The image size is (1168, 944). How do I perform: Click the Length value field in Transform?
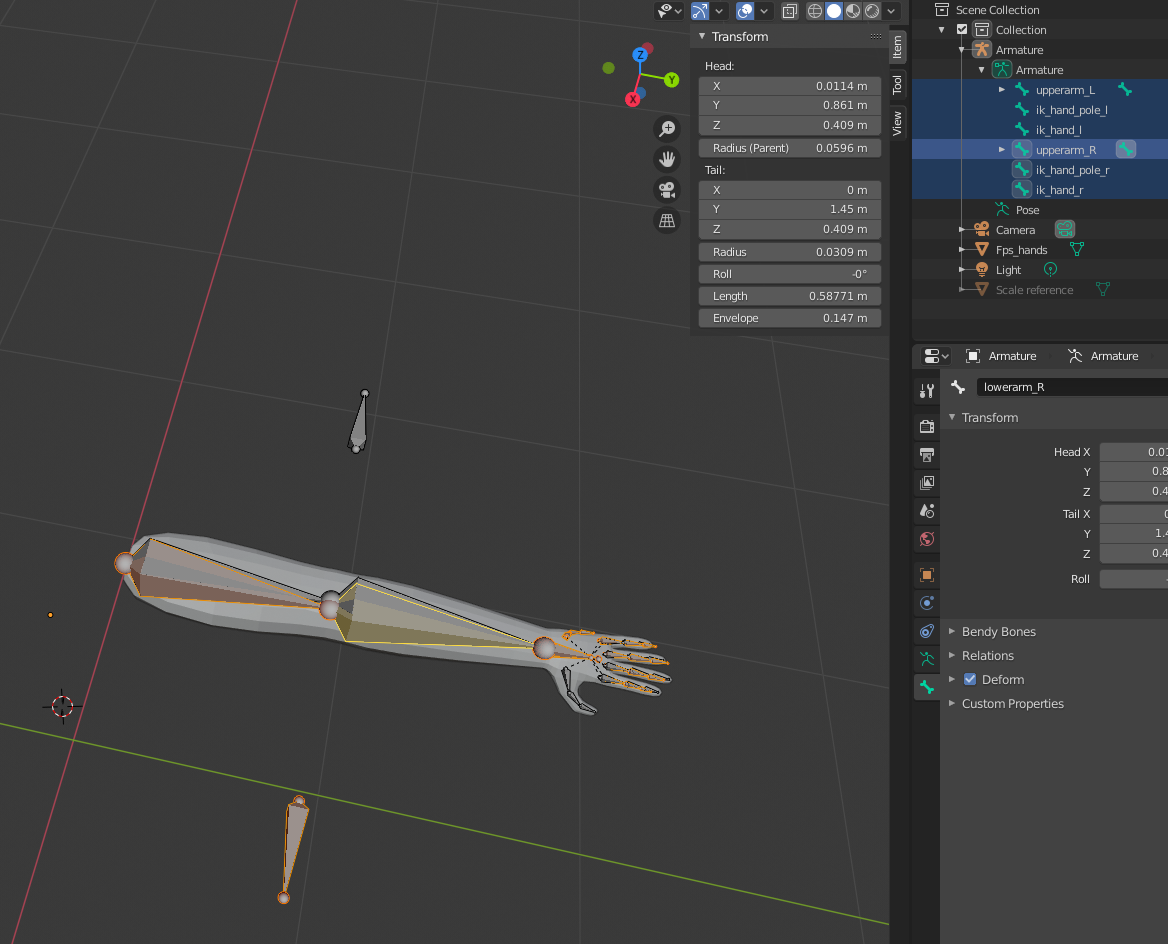tap(789, 296)
